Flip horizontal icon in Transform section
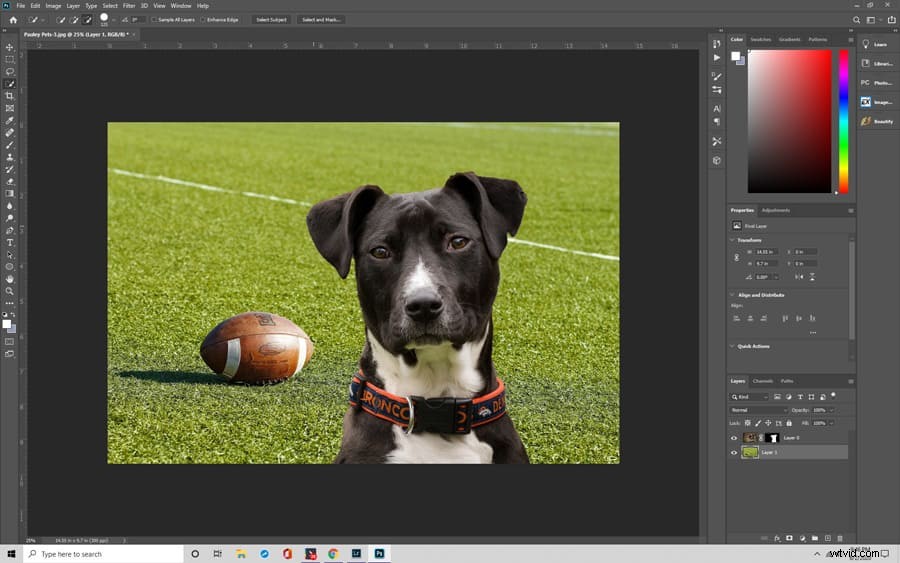 coord(799,277)
